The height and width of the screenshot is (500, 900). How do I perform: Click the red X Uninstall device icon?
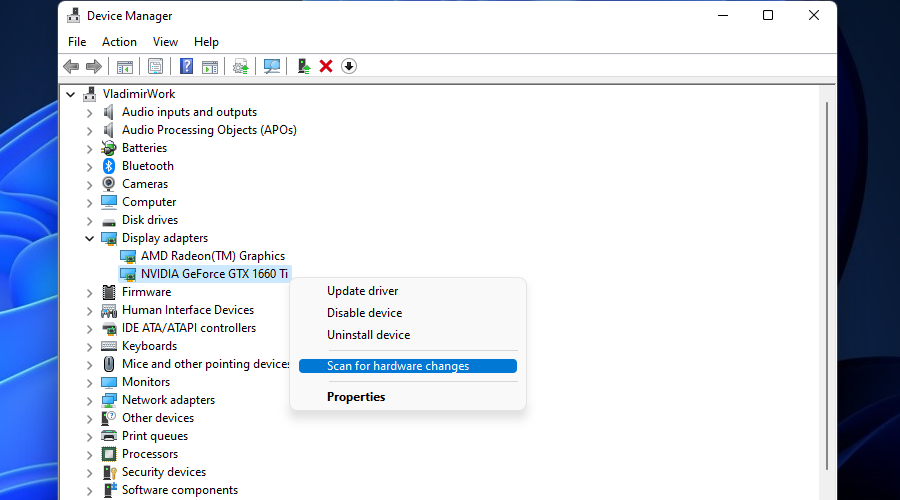326,67
